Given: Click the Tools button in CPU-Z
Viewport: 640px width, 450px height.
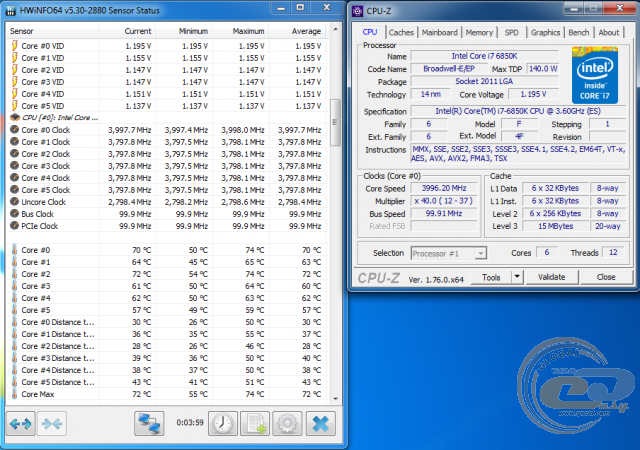Looking at the screenshot, I should pos(491,277).
